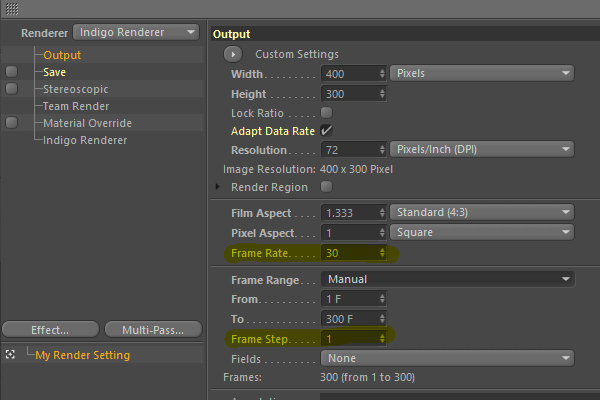Click the Frame Rate spinner arrows

click(381, 254)
